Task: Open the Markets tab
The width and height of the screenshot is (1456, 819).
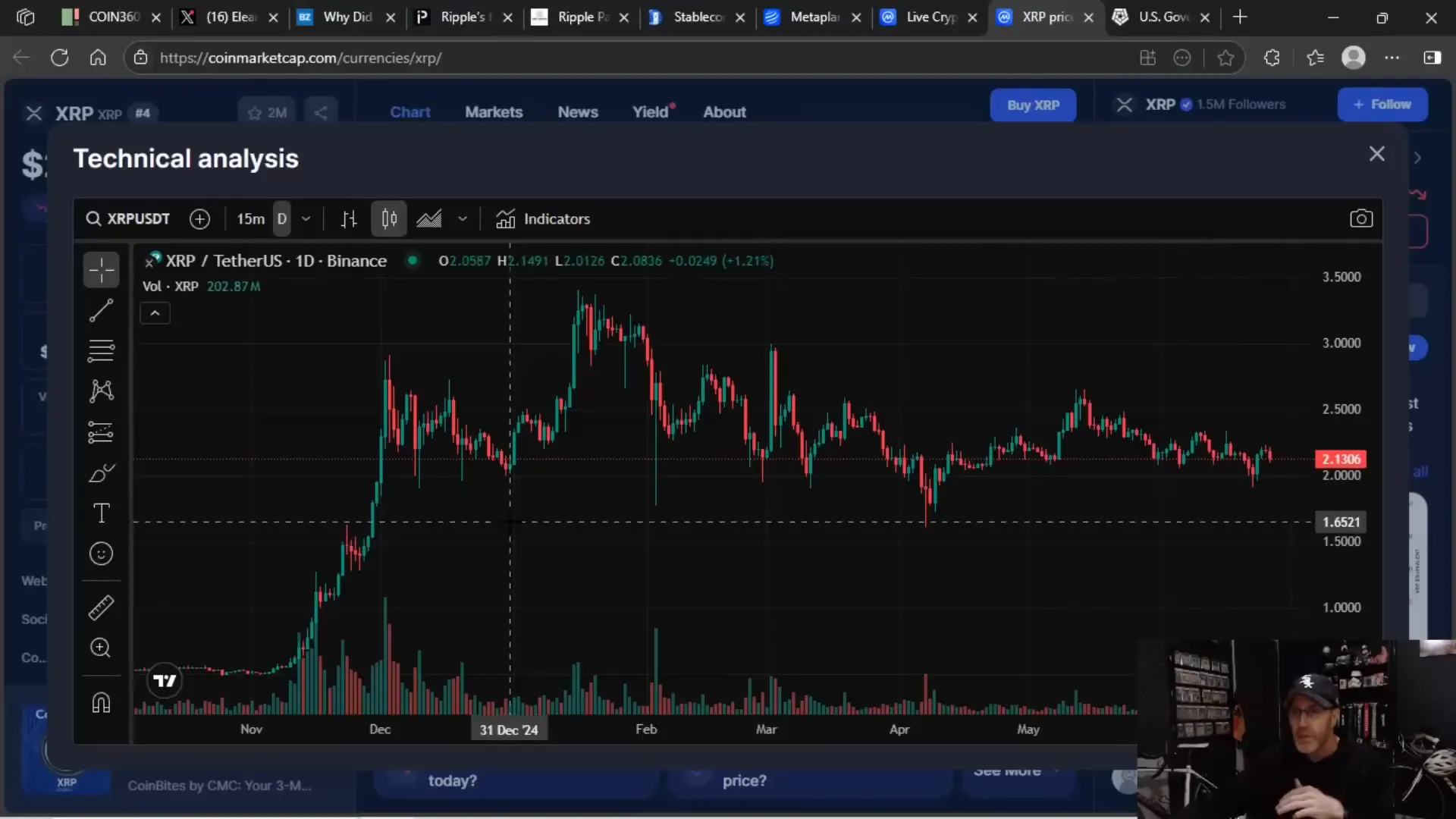Action: point(494,112)
